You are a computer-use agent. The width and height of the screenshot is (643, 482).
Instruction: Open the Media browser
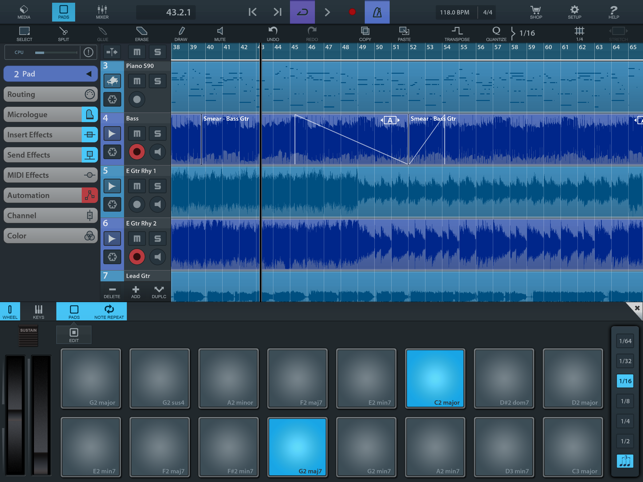24,12
